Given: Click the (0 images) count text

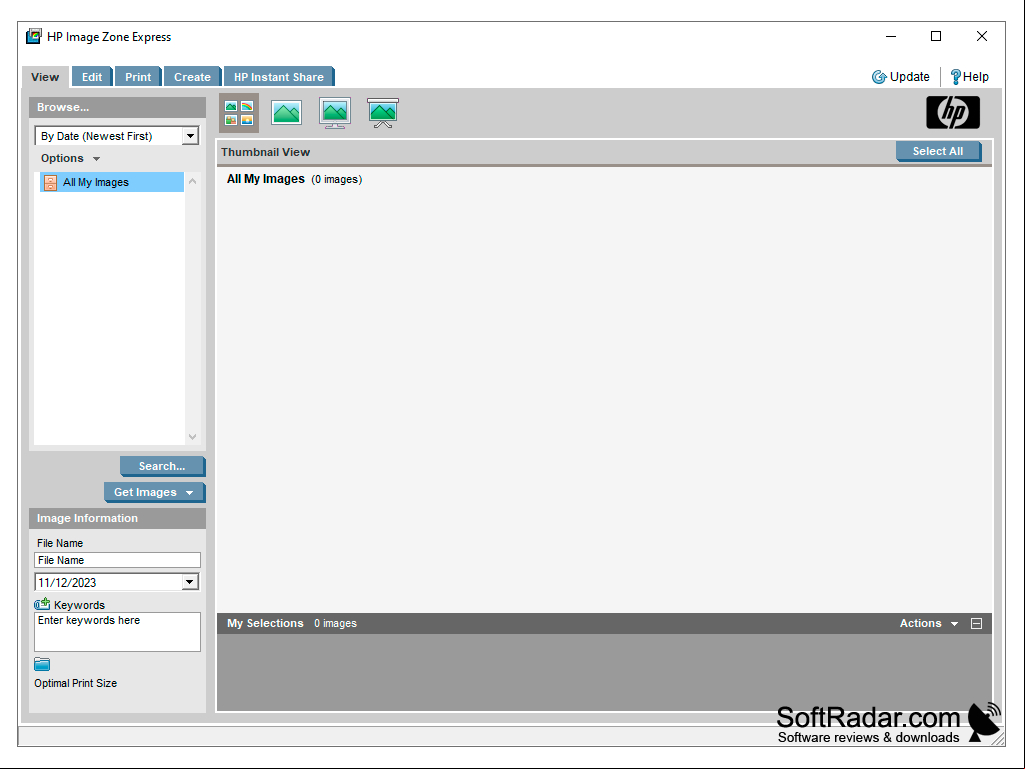Looking at the screenshot, I should (337, 179).
